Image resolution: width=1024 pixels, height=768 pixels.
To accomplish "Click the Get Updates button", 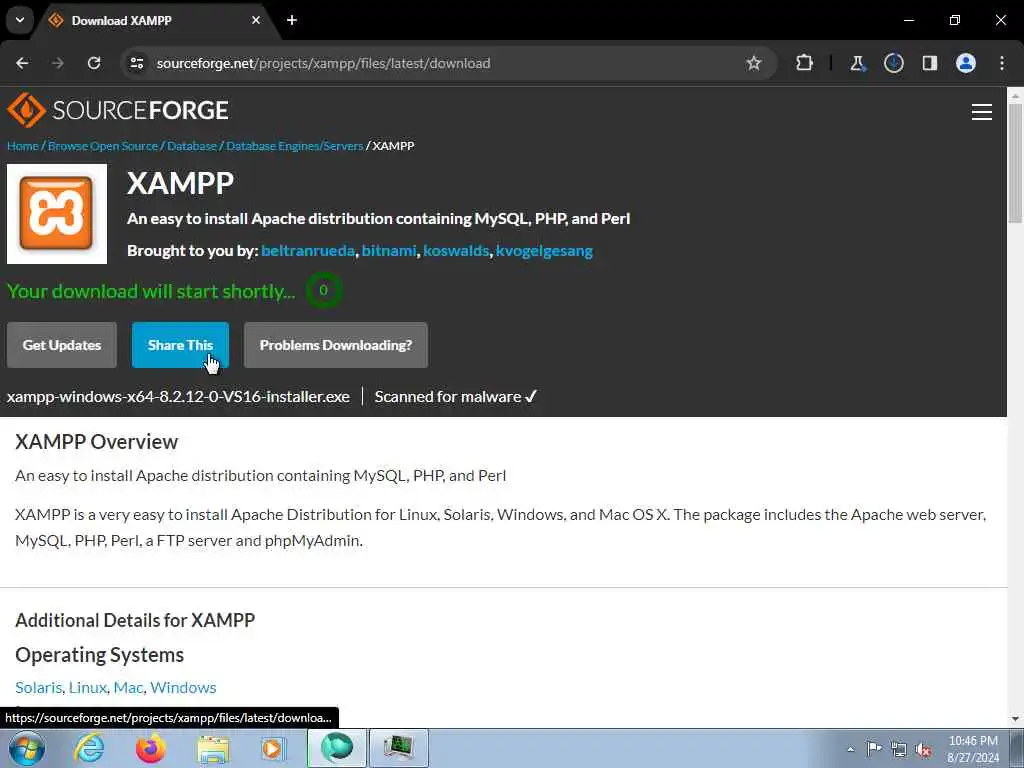I will [x=62, y=345].
